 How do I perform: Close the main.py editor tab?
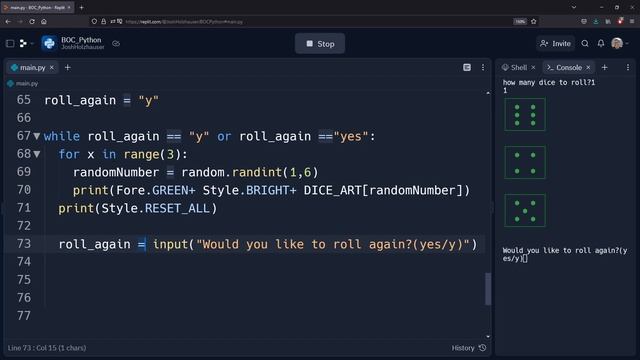point(52,68)
